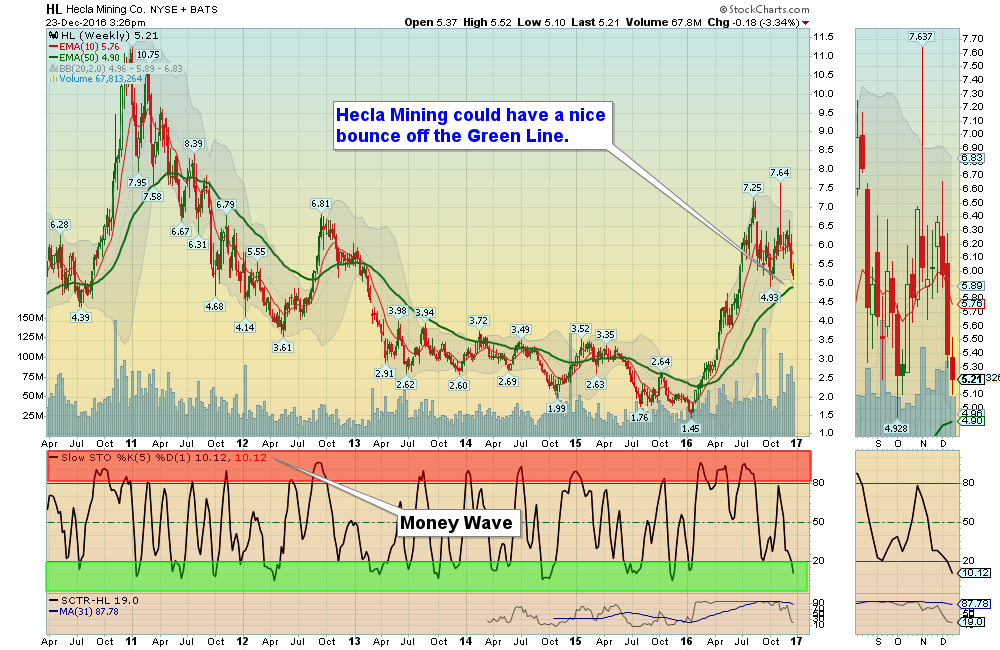Click the 4.928 low label in zoom panel
This screenshot has width=1000, height=650.
[895, 428]
